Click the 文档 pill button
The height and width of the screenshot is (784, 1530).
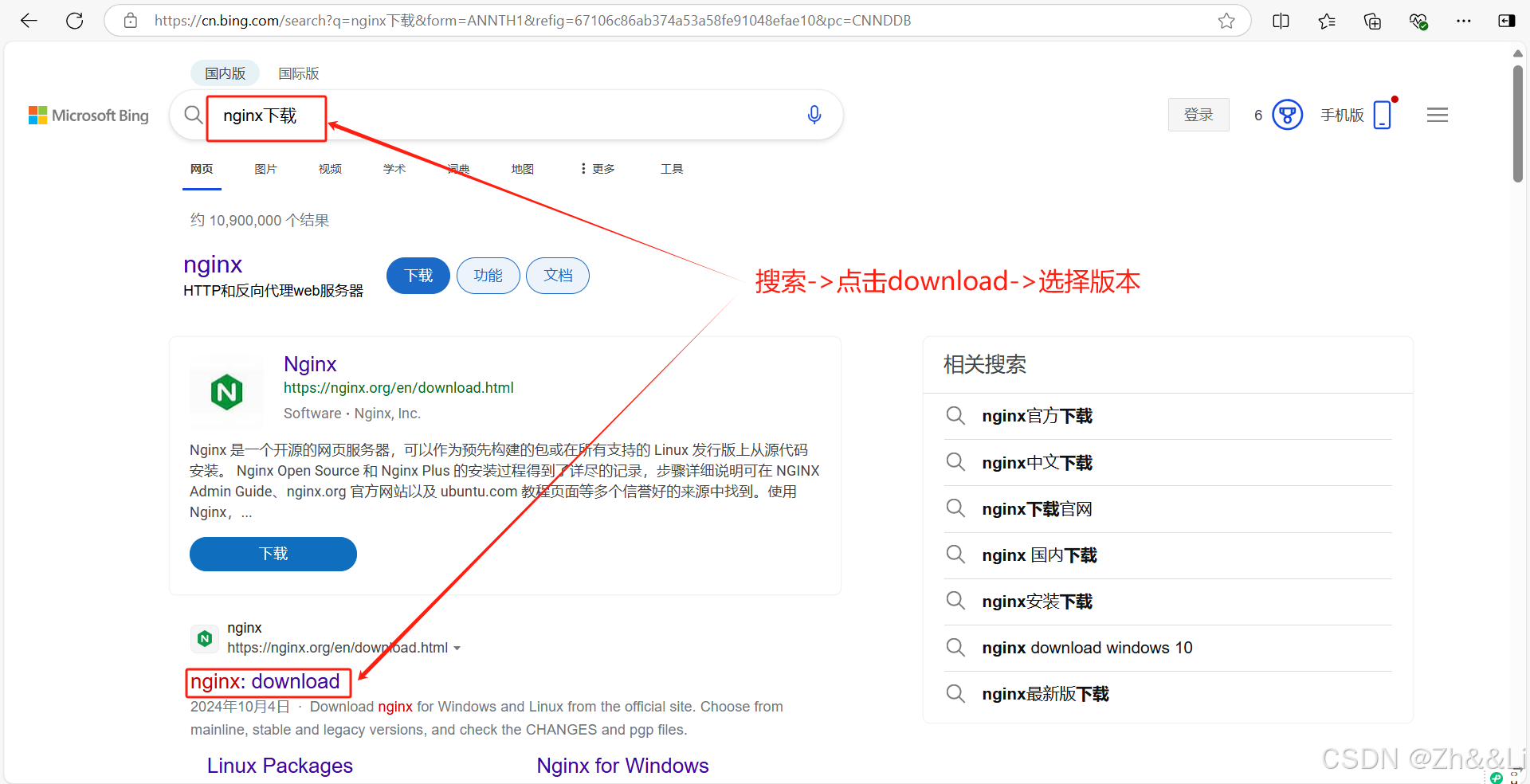558,276
